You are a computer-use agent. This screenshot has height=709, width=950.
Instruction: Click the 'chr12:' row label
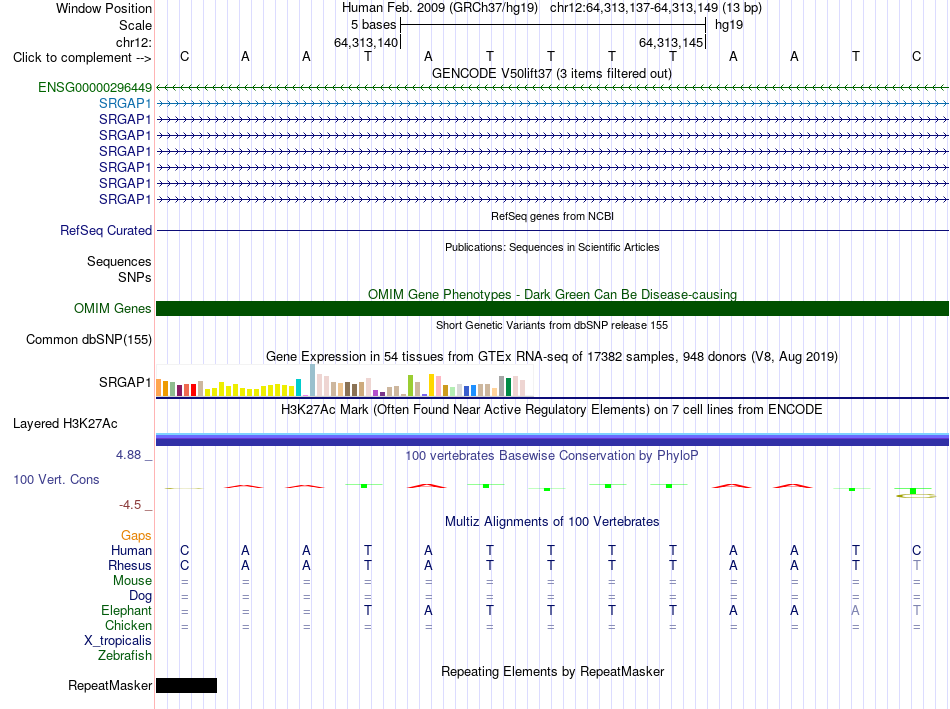pyautogui.click(x=134, y=42)
